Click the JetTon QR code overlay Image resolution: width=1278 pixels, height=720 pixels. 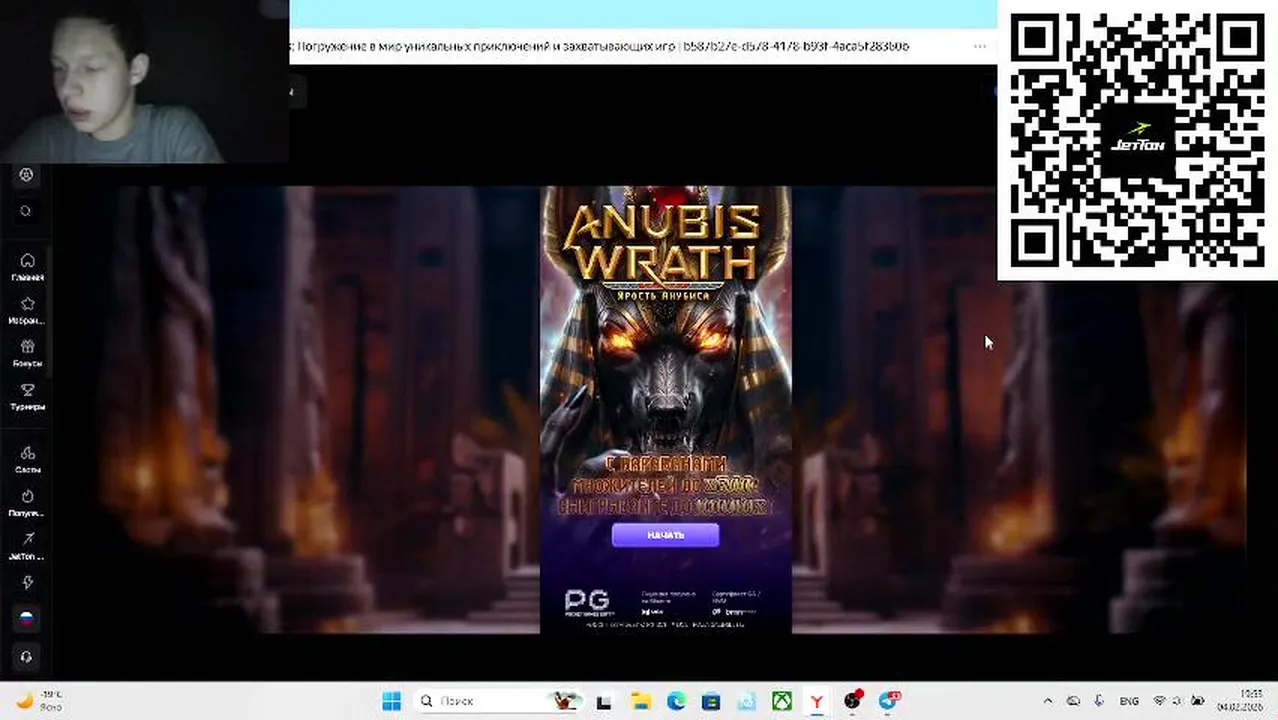click(1138, 140)
